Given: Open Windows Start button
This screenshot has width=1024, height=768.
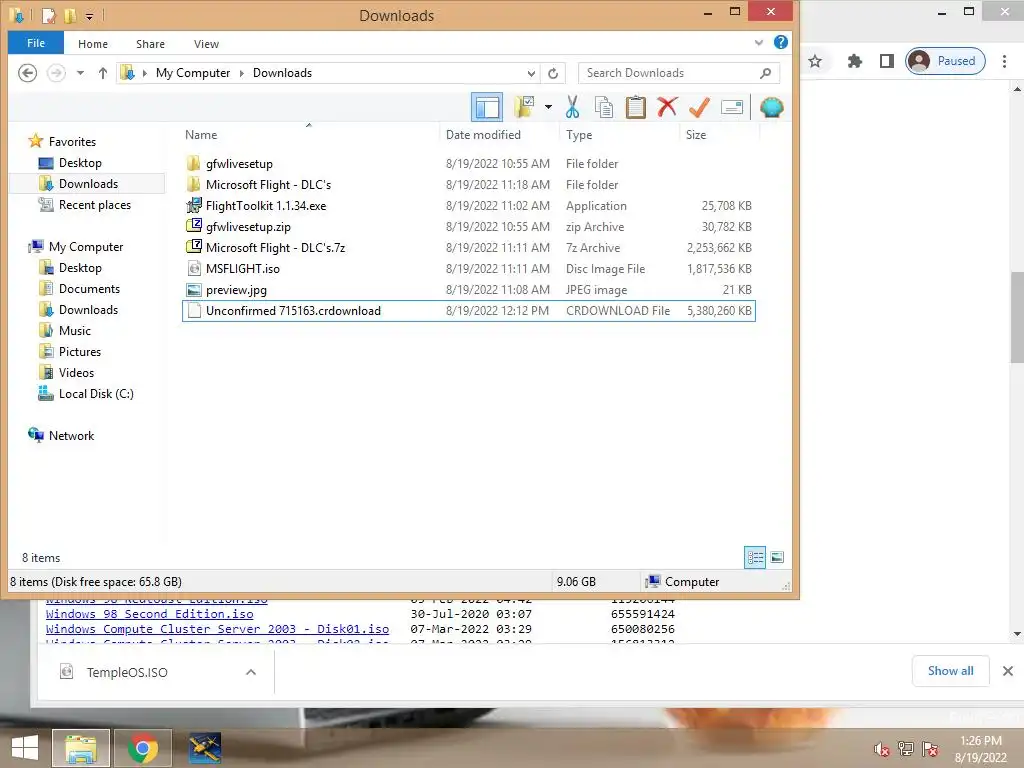Looking at the screenshot, I should pos(25,748).
